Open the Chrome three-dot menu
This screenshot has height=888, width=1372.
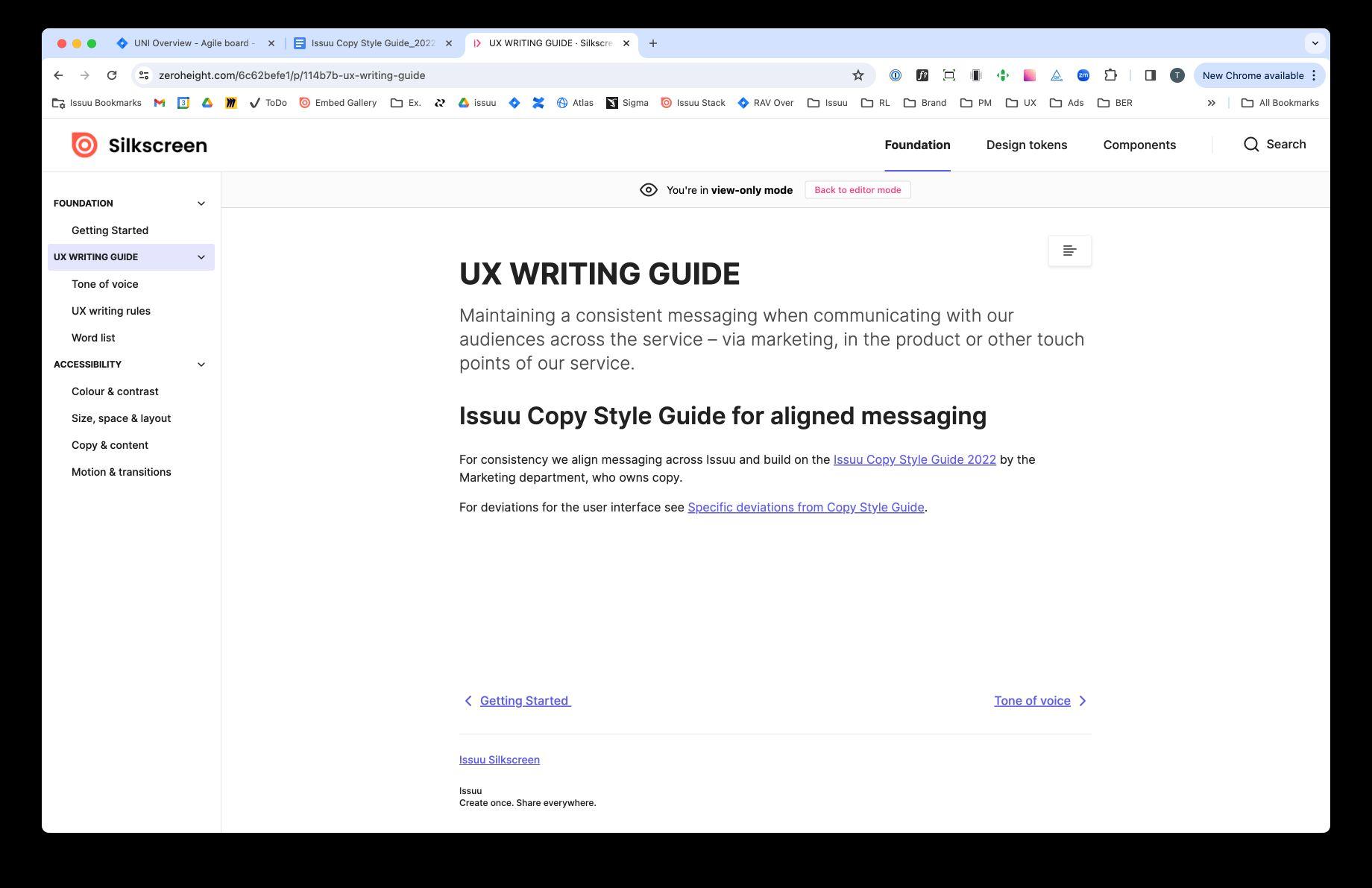tap(1314, 75)
